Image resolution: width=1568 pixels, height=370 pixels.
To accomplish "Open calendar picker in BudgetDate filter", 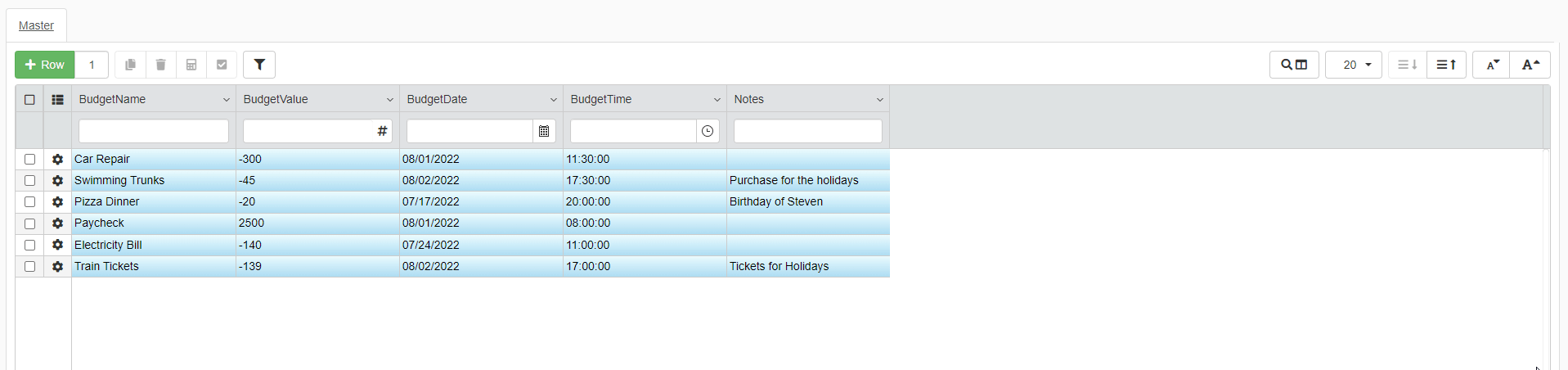I will 544,131.
